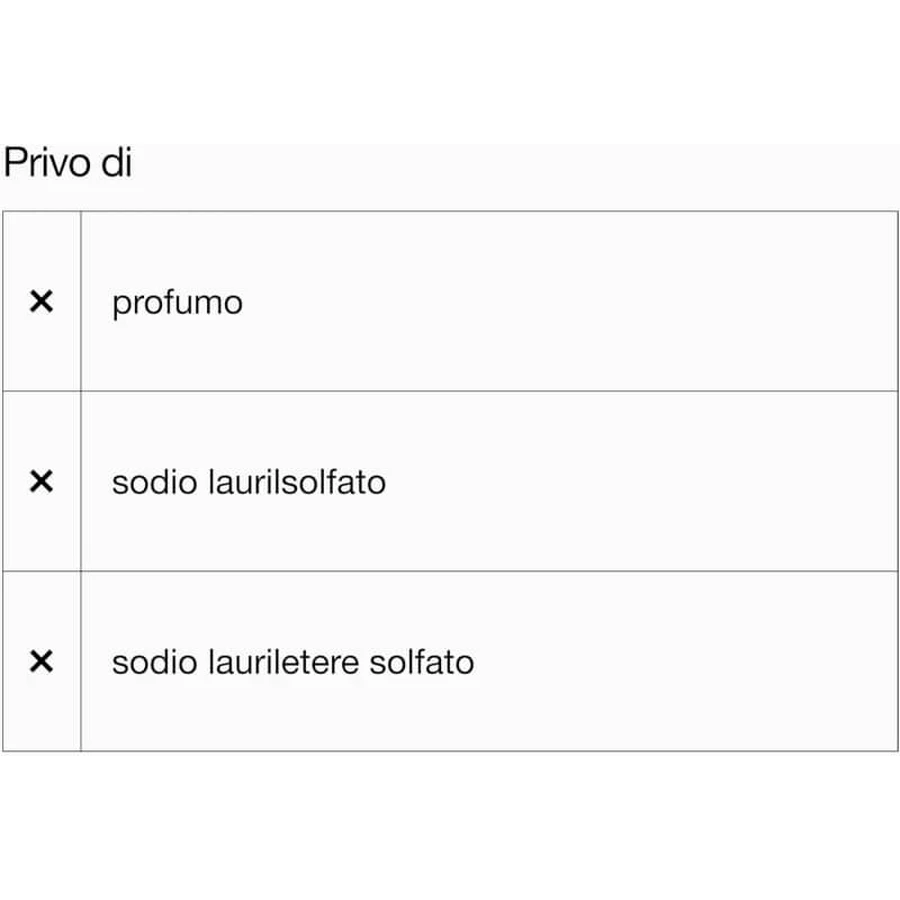Click the word solfato in last row

tap(422, 662)
